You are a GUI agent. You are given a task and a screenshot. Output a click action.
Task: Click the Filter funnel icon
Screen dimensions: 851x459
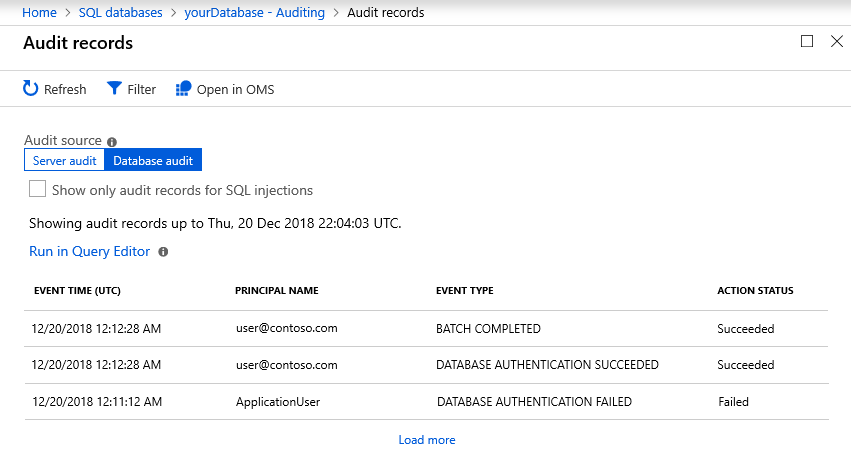(115, 89)
